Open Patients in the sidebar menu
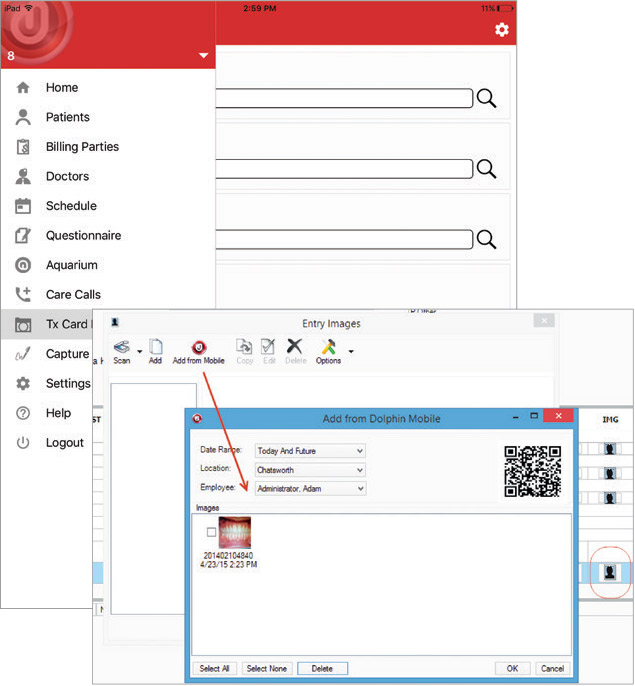635x686 pixels. pyautogui.click(x=67, y=117)
